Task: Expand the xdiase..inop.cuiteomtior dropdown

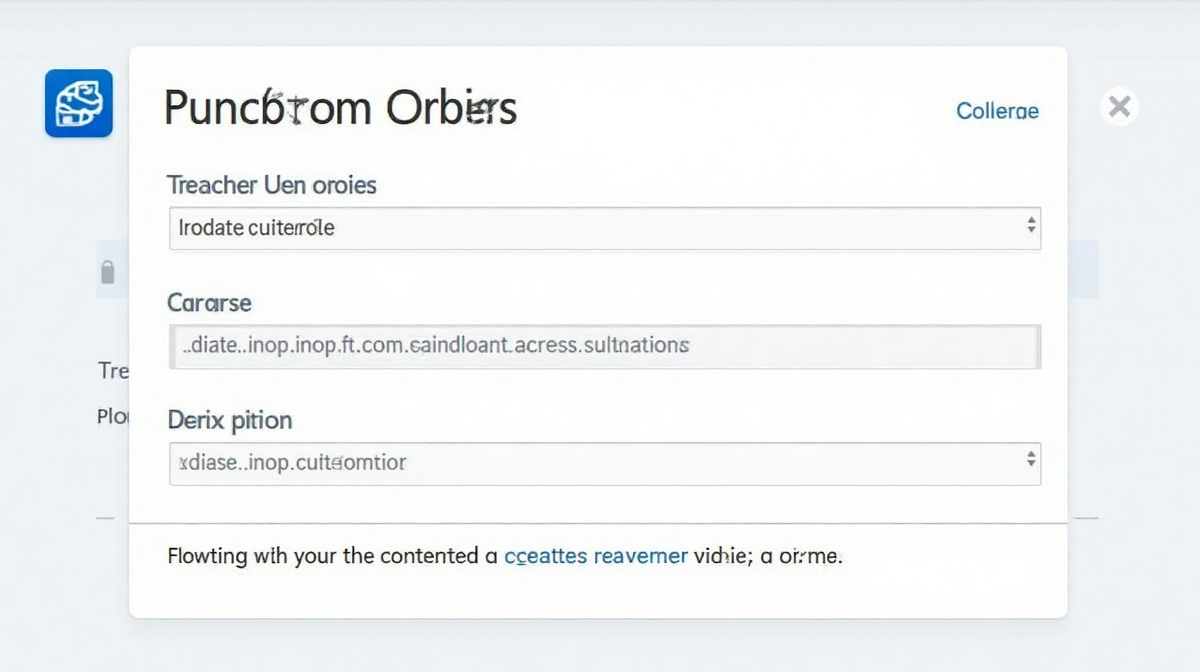Action: point(605,464)
